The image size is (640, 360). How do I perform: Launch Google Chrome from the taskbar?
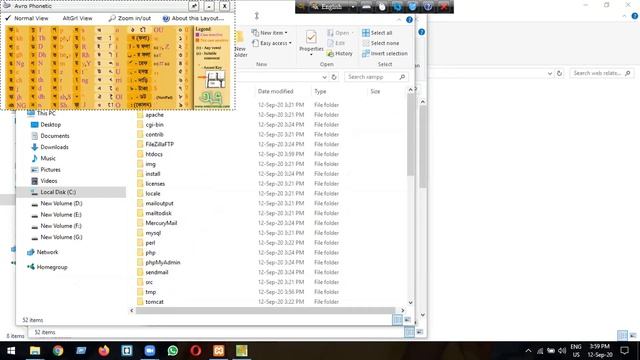pyautogui.click(x=58, y=351)
